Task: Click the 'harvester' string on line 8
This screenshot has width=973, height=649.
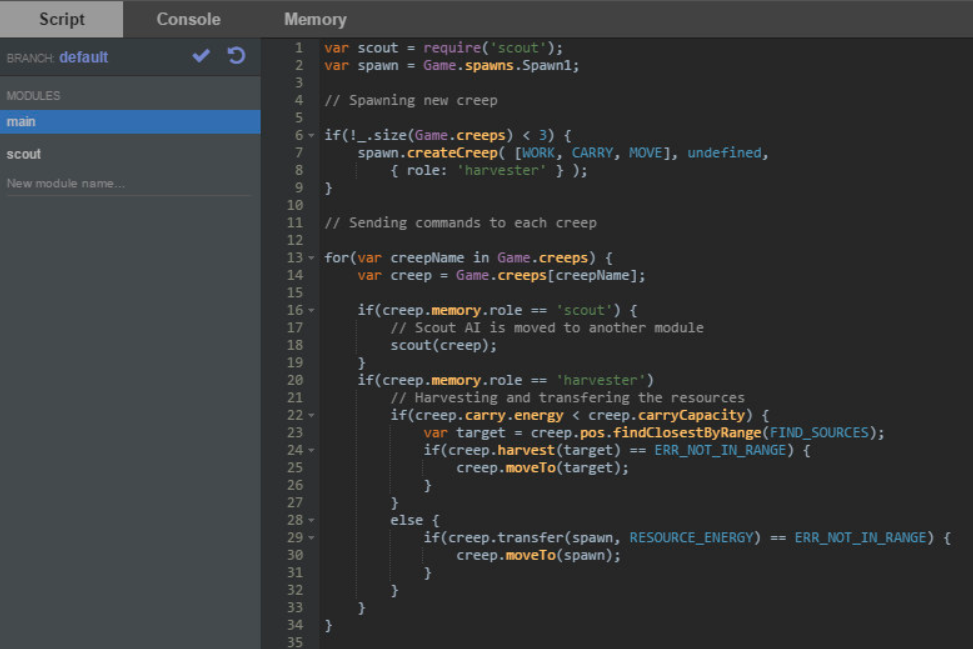Action: coord(501,171)
